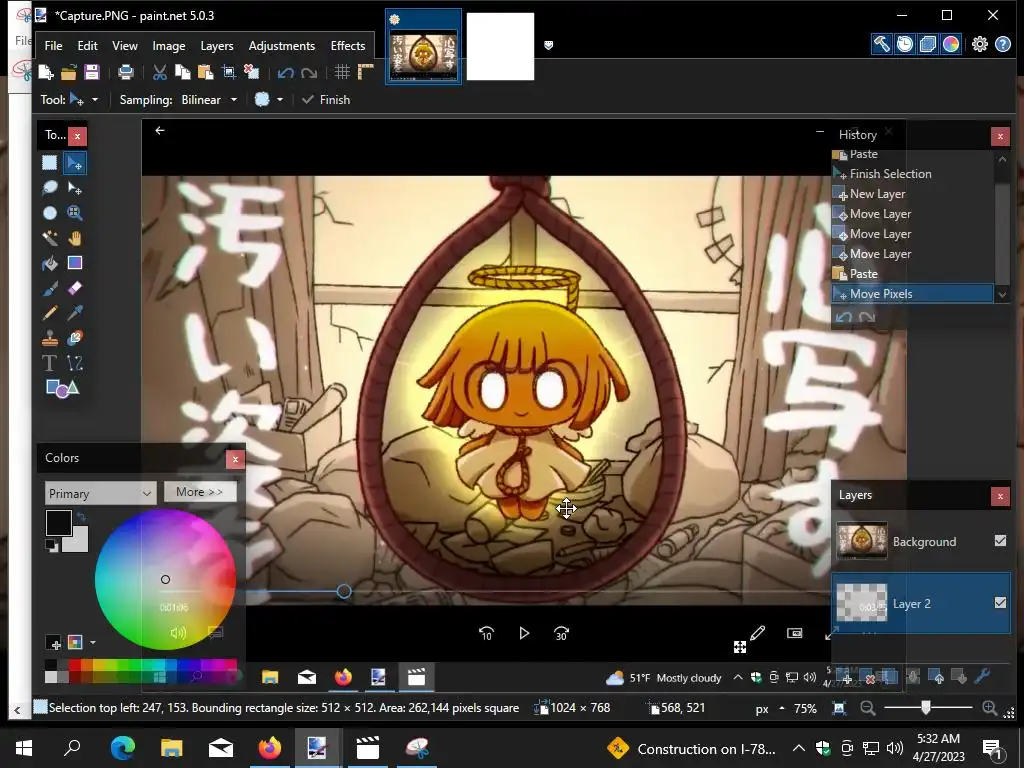Select the Clone Stamp tool
This screenshot has width=1024, height=768.
pyautogui.click(x=50, y=338)
